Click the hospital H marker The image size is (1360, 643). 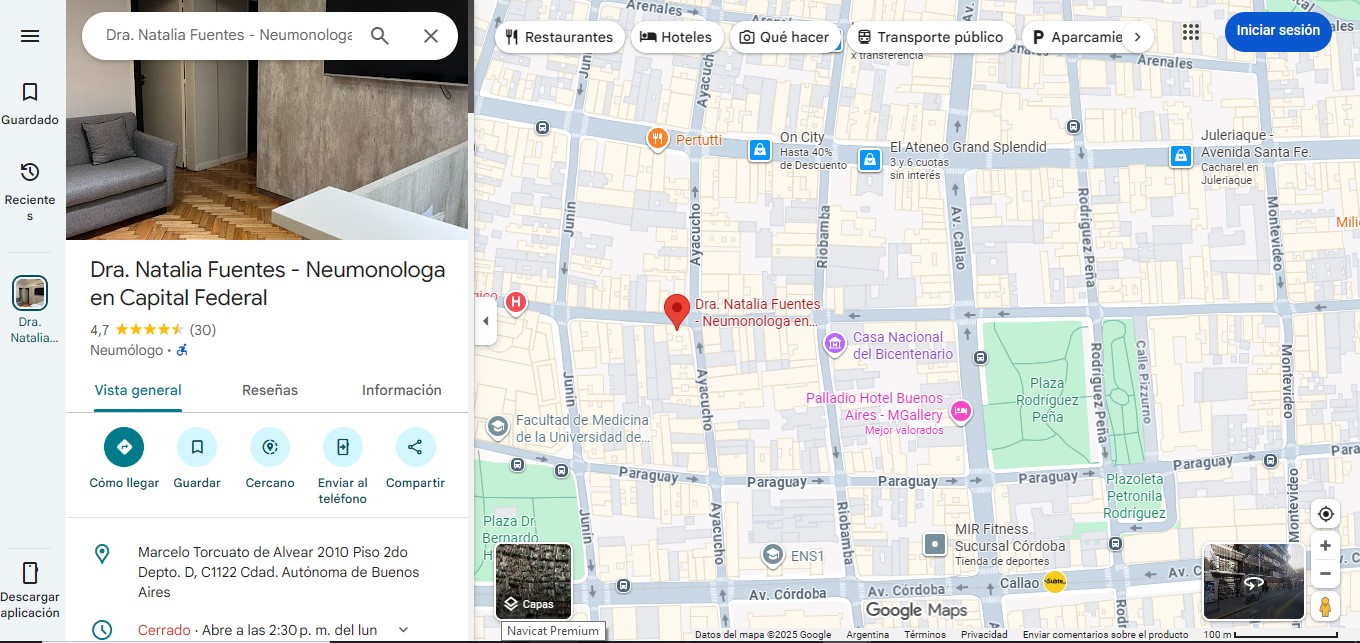516,301
